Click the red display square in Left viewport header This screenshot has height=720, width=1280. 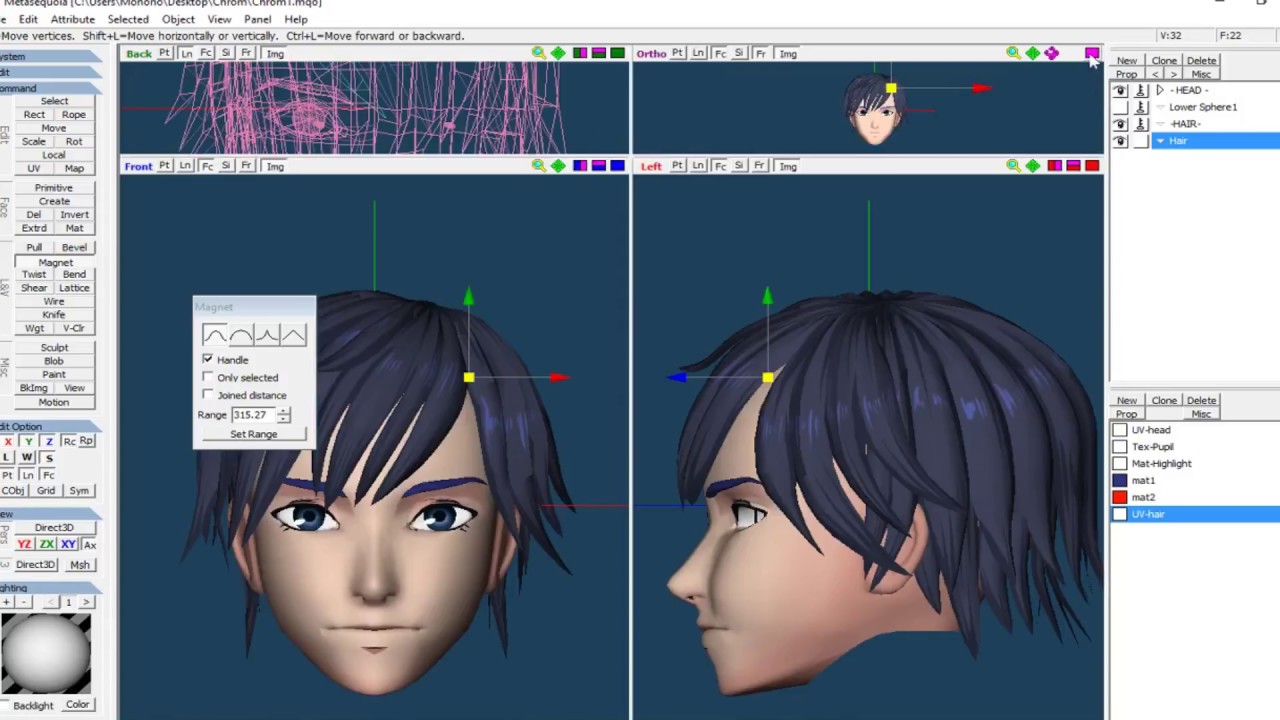coord(1091,166)
